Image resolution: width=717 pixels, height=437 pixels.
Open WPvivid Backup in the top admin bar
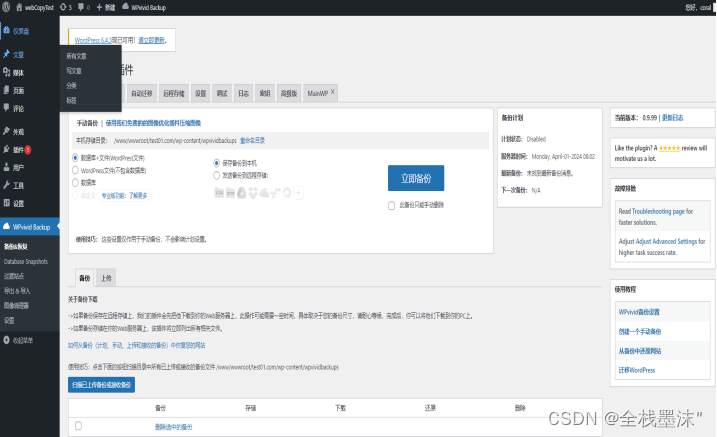144,7
